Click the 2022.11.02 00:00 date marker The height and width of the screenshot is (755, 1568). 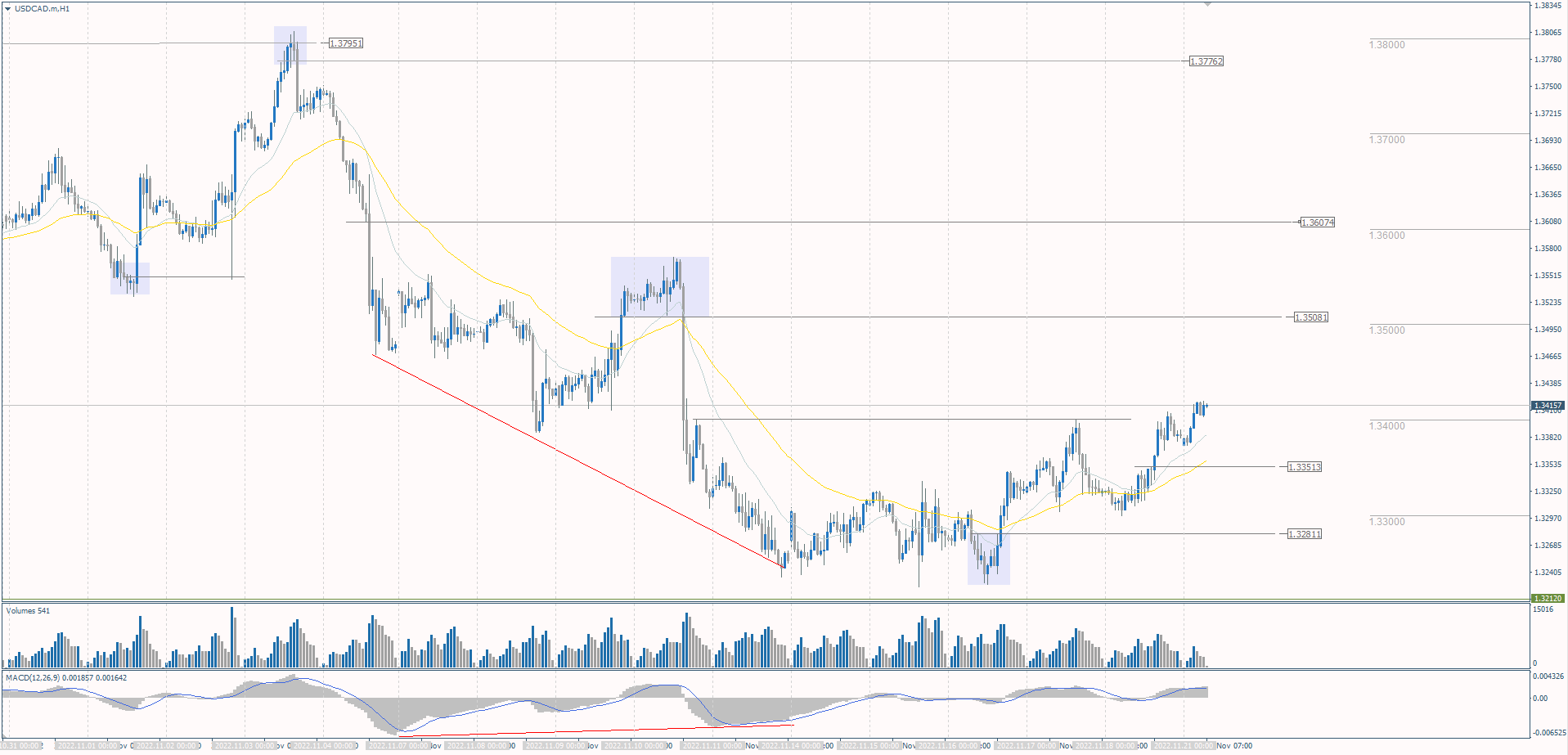tap(166, 746)
